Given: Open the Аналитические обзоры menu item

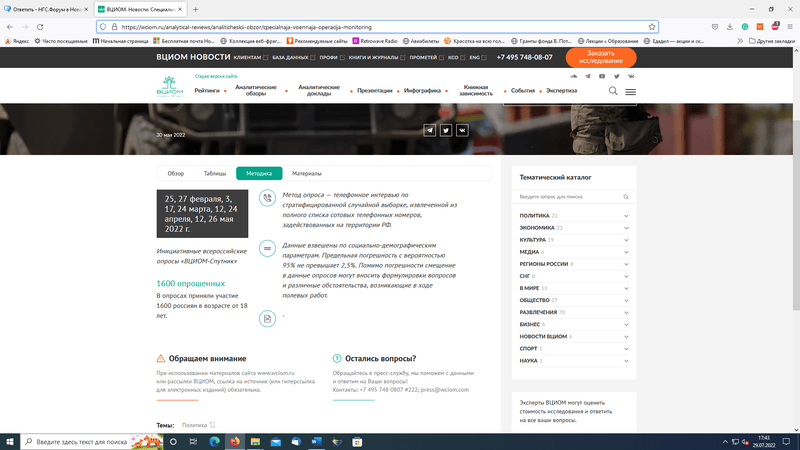Looking at the screenshot, I should 256,90.
